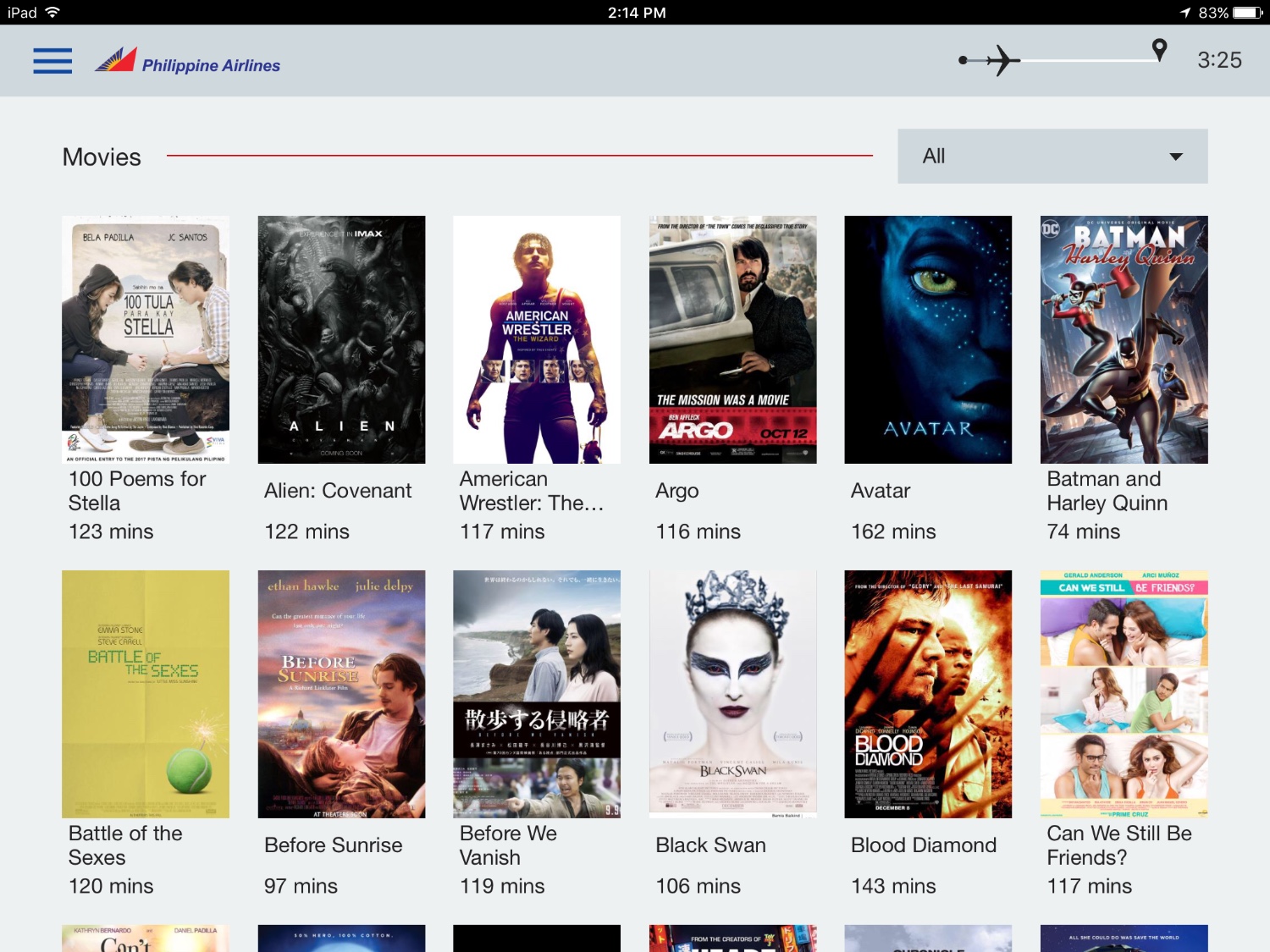Tap the Wi-Fi status icon
1270x952 pixels.
(x=52, y=12)
